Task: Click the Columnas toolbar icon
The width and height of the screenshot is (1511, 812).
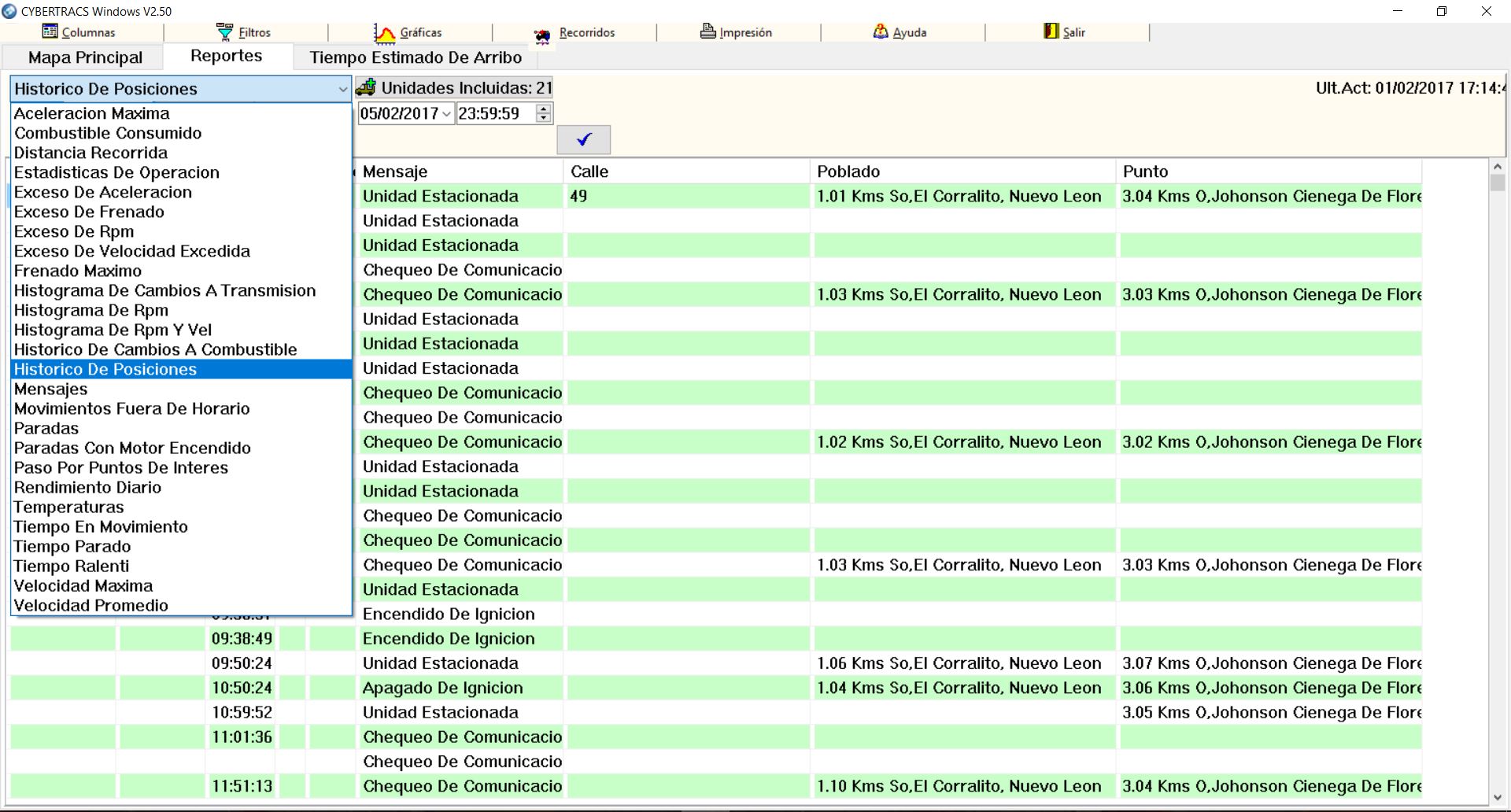Action: pyautogui.click(x=50, y=31)
